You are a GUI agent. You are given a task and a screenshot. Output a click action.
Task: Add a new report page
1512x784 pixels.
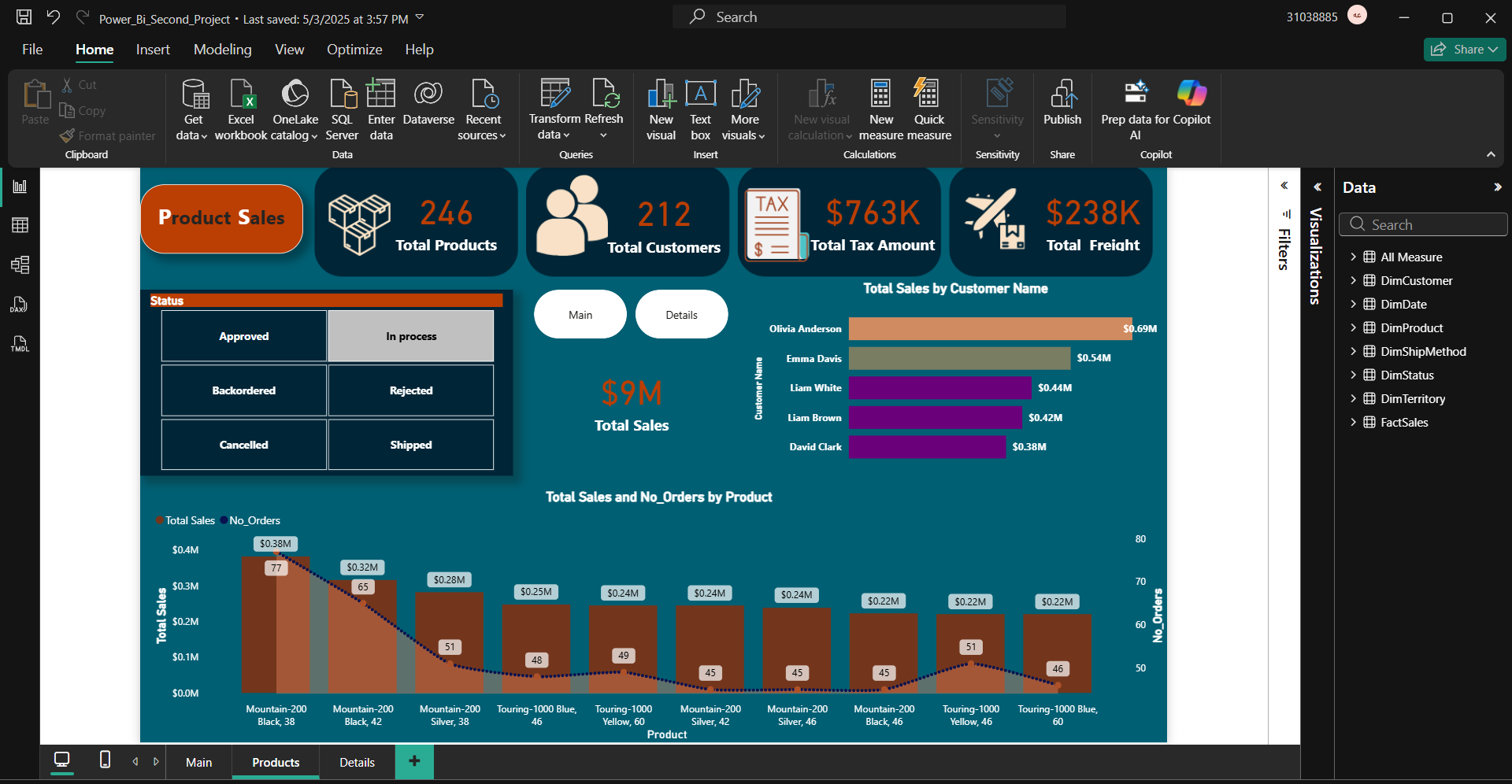pyautogui.click(x=414, y=761)
